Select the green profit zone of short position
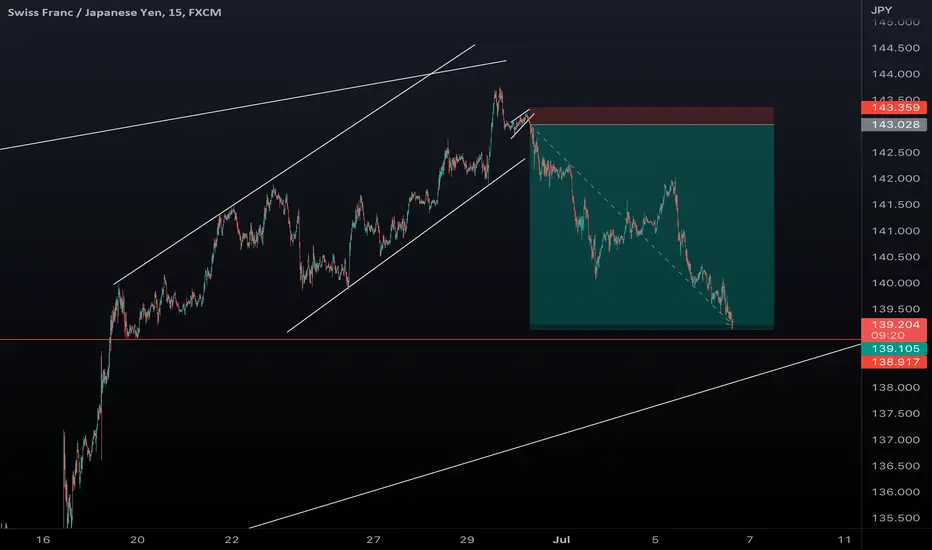The width and height of the screenshot is (932, 550). tap(652, 226)
